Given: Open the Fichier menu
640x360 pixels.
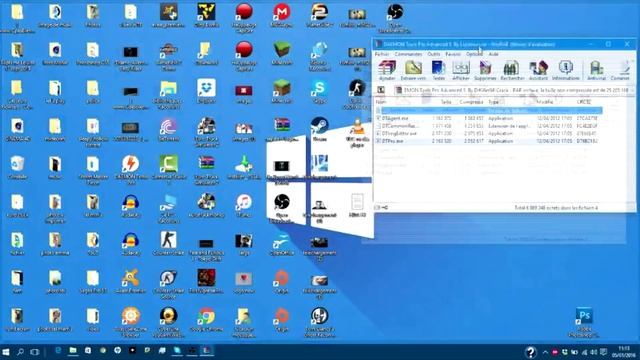Looking at the screenshot, I should [x=382, y=54].
